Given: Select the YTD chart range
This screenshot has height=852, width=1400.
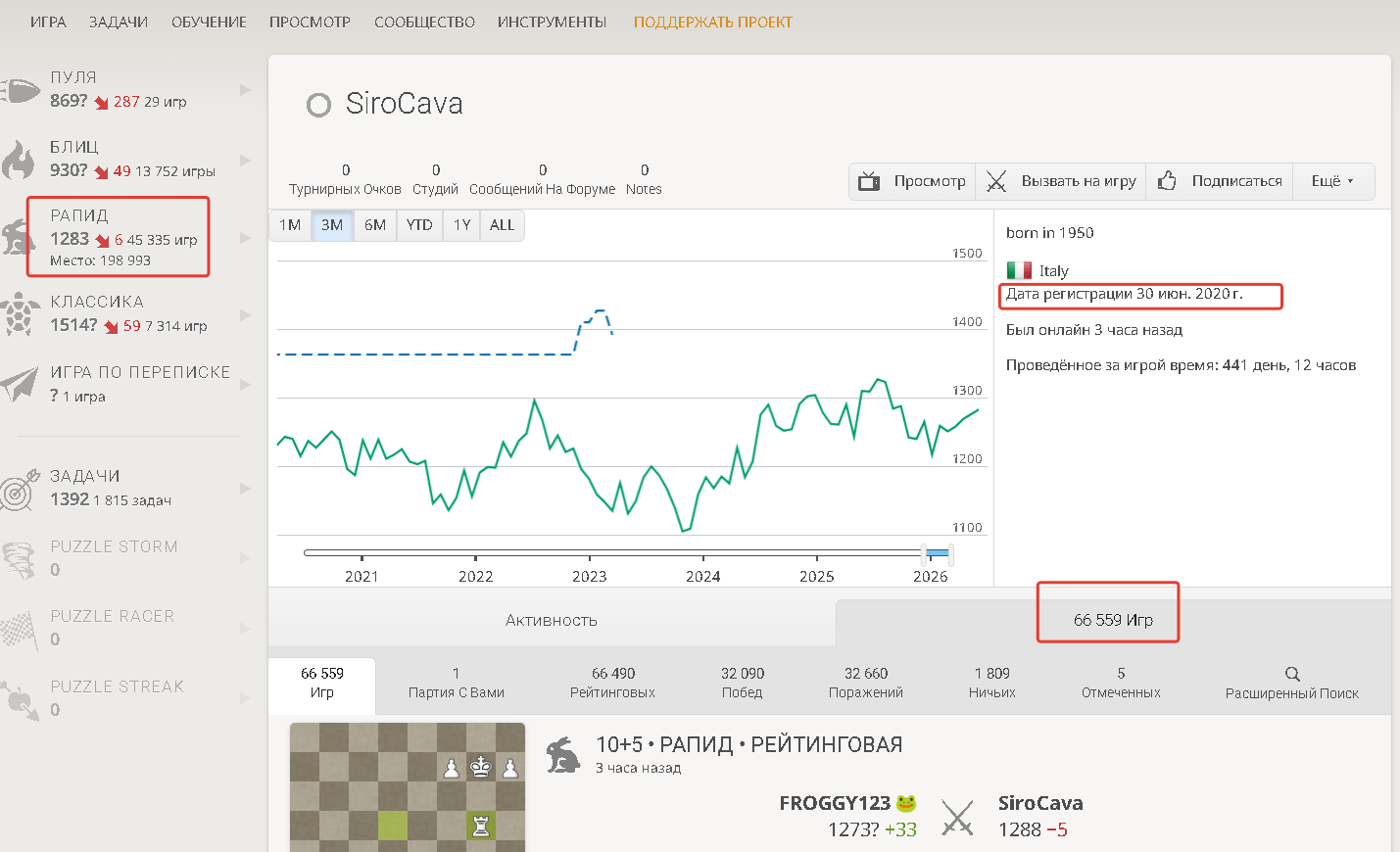Looking at the screenshot, I should point(419,225).
